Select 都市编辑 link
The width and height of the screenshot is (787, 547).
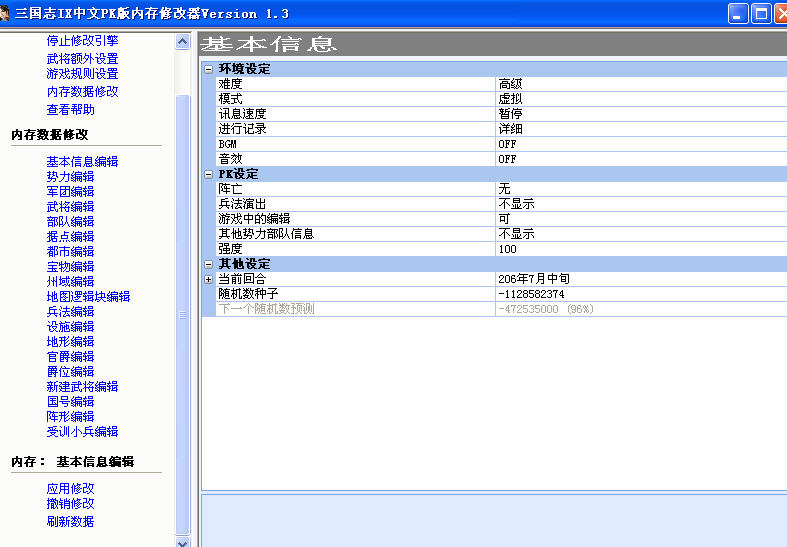pyautogui.click(x=70, y=252)
